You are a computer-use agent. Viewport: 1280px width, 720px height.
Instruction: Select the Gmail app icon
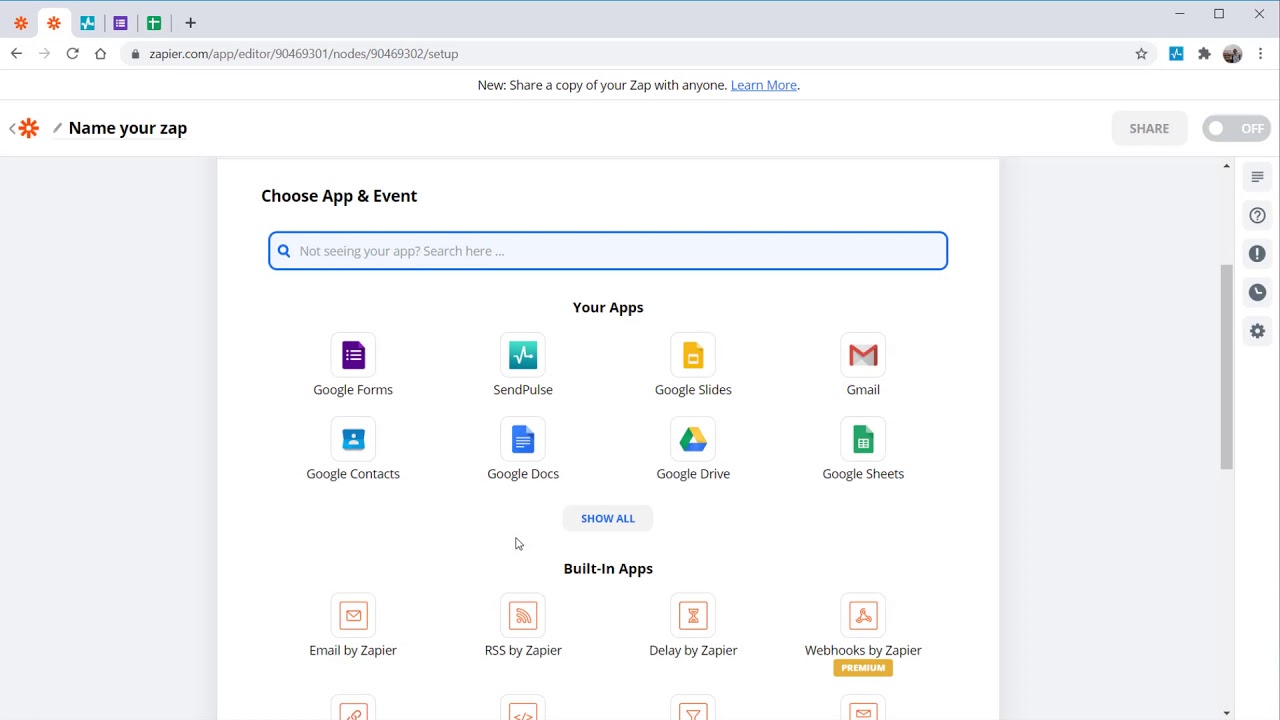point(863,355)
